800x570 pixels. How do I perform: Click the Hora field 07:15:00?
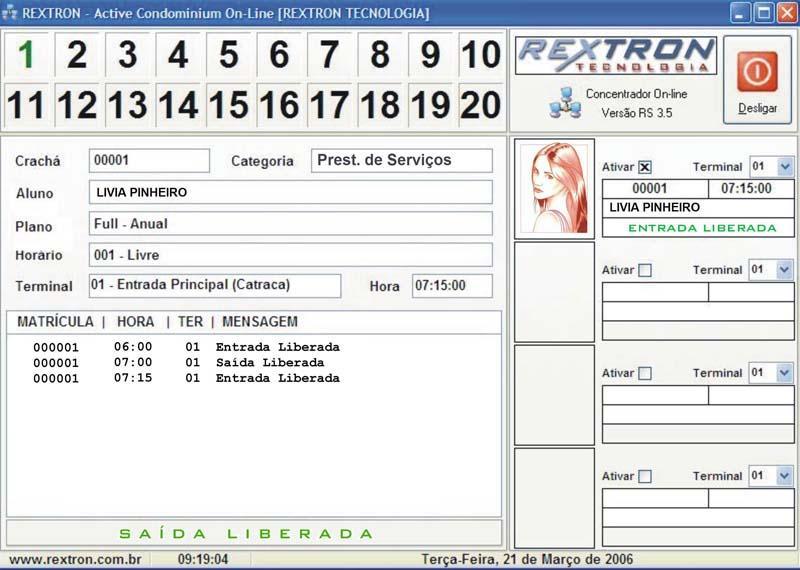coord(452,286)
